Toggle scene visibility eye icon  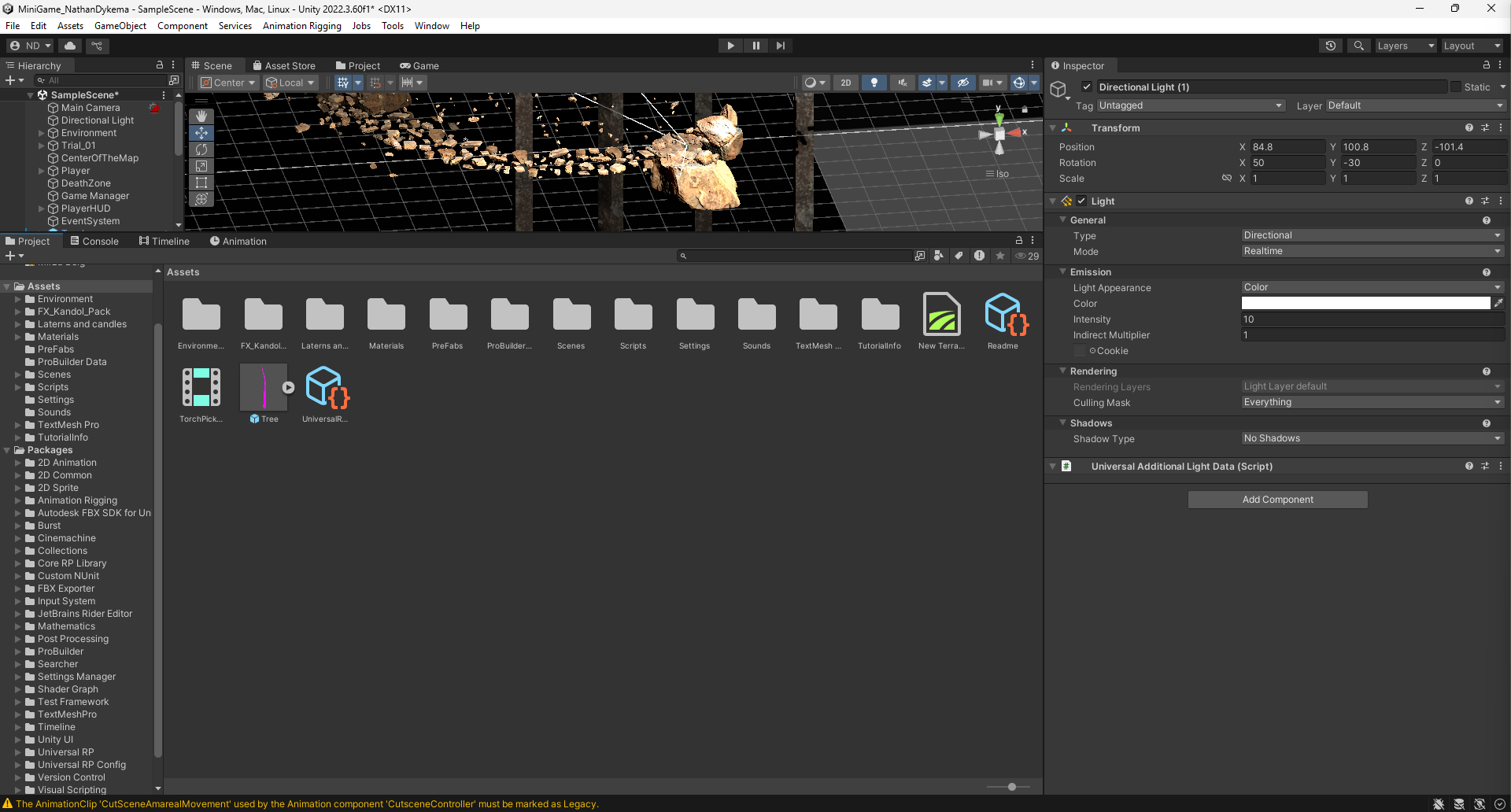click(x=963, y=82)
